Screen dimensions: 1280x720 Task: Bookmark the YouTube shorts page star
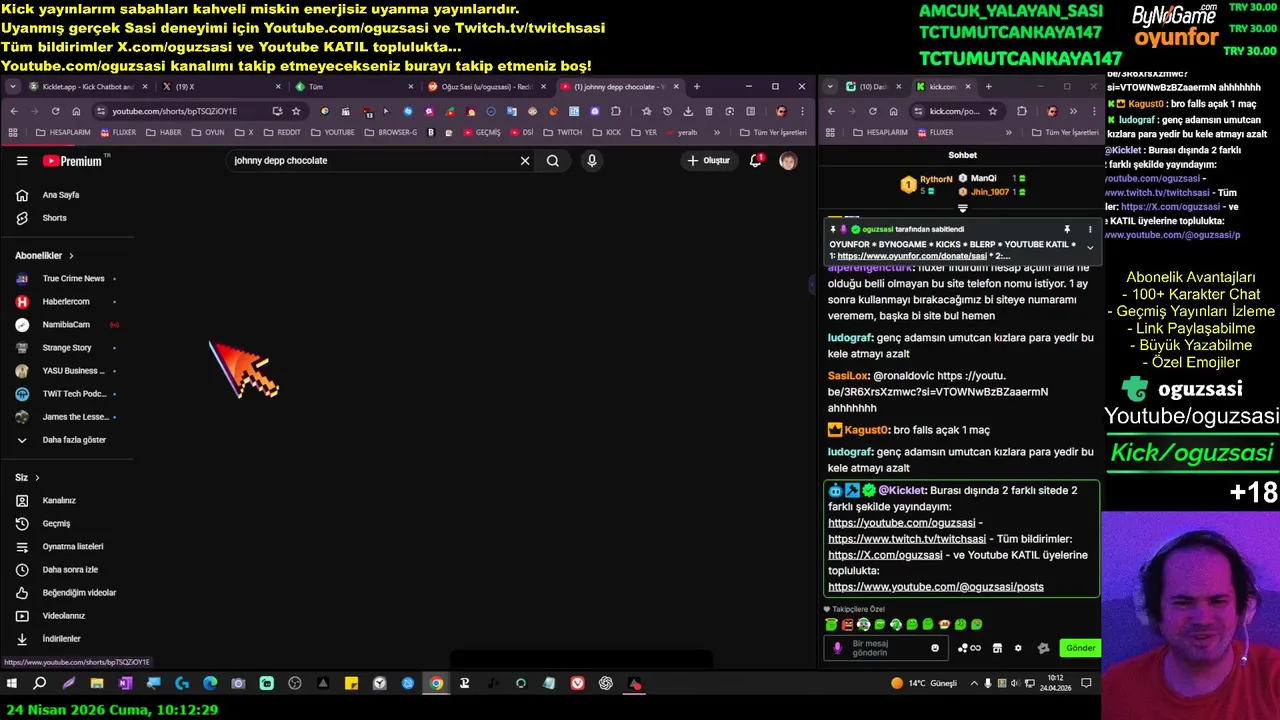pyautogui.click(x=296, y=111)
